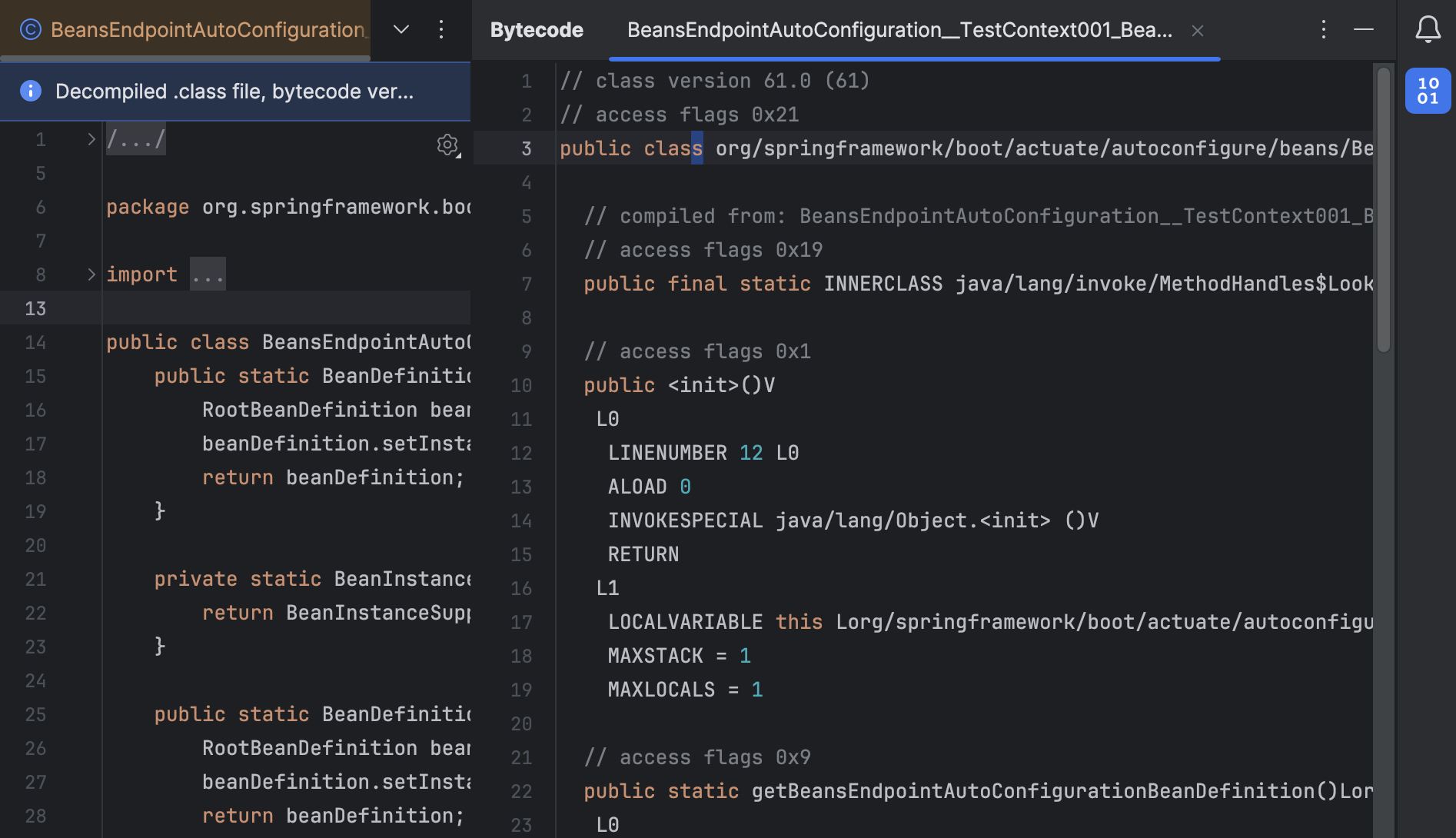Click the notifications bell icon
The height and width of the screenshot is (838, 1456).
click(1428, 29)
